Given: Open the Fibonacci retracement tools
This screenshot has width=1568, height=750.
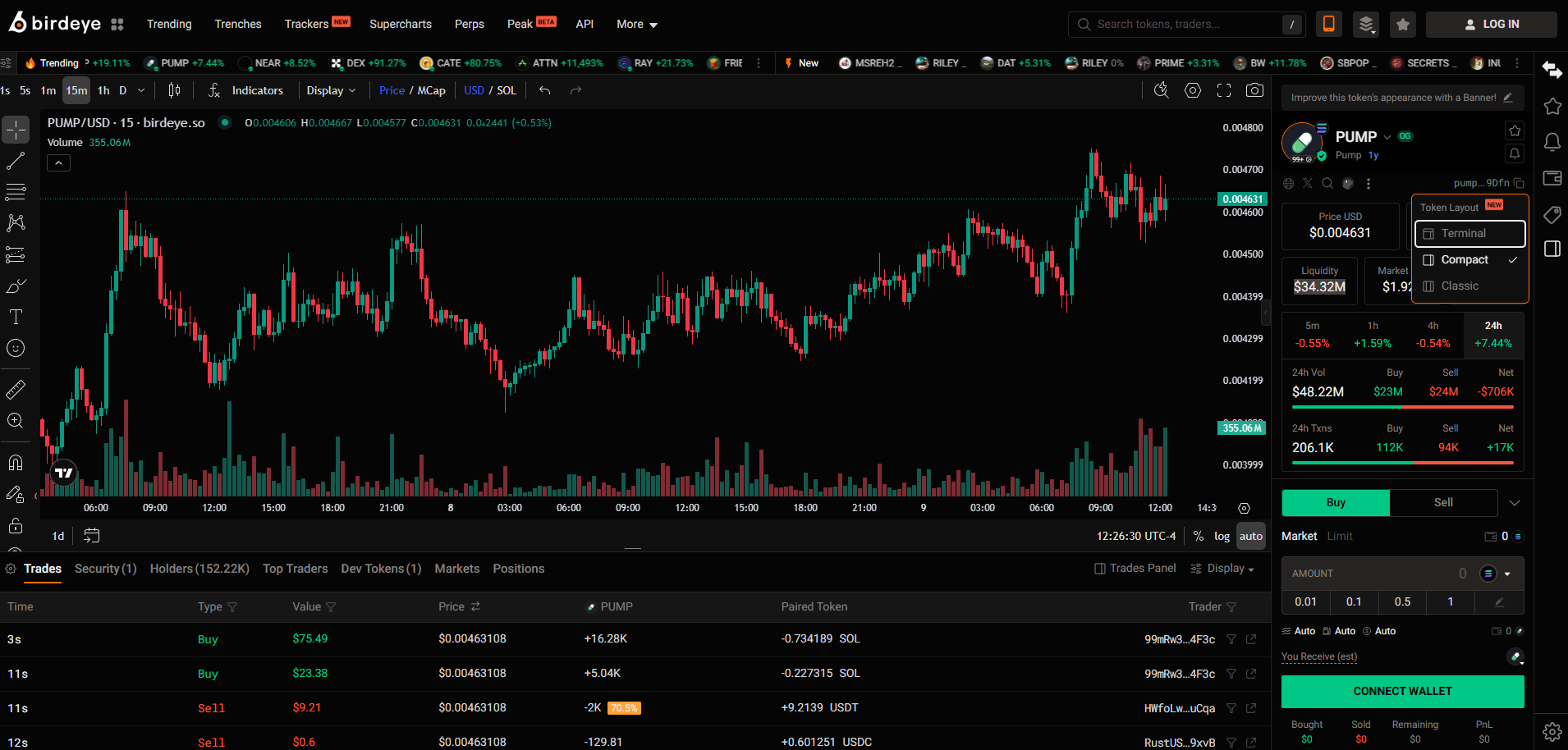Looking at the screenshot, I should click(16, 192).
